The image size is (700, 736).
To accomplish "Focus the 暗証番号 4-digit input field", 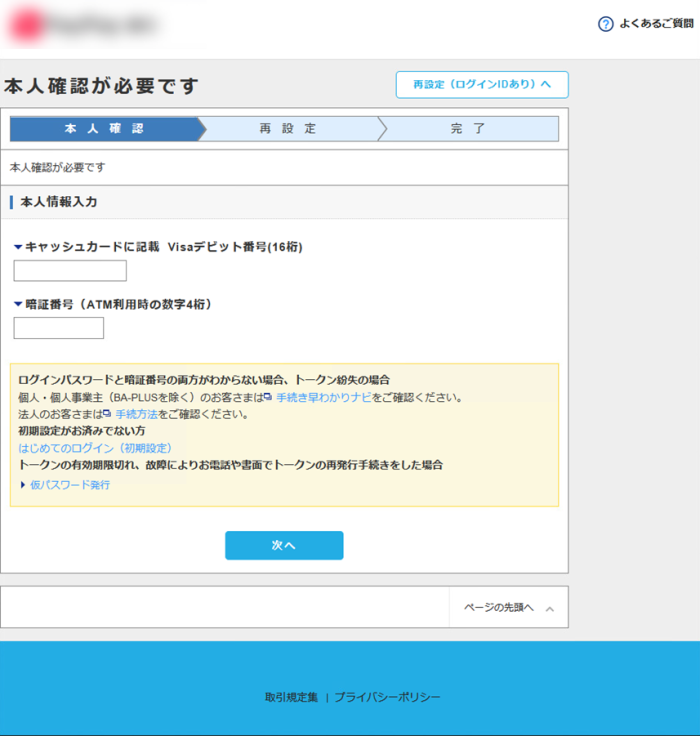I will (x=59, y=328).
